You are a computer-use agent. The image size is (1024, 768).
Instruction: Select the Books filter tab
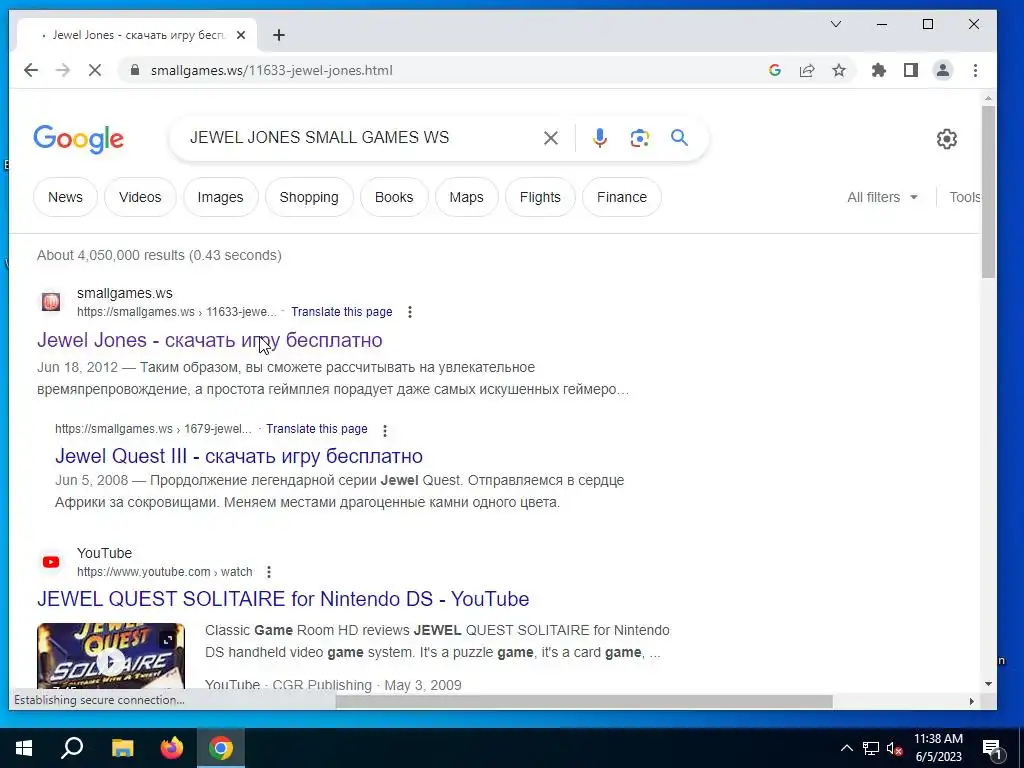click(394, 197)
